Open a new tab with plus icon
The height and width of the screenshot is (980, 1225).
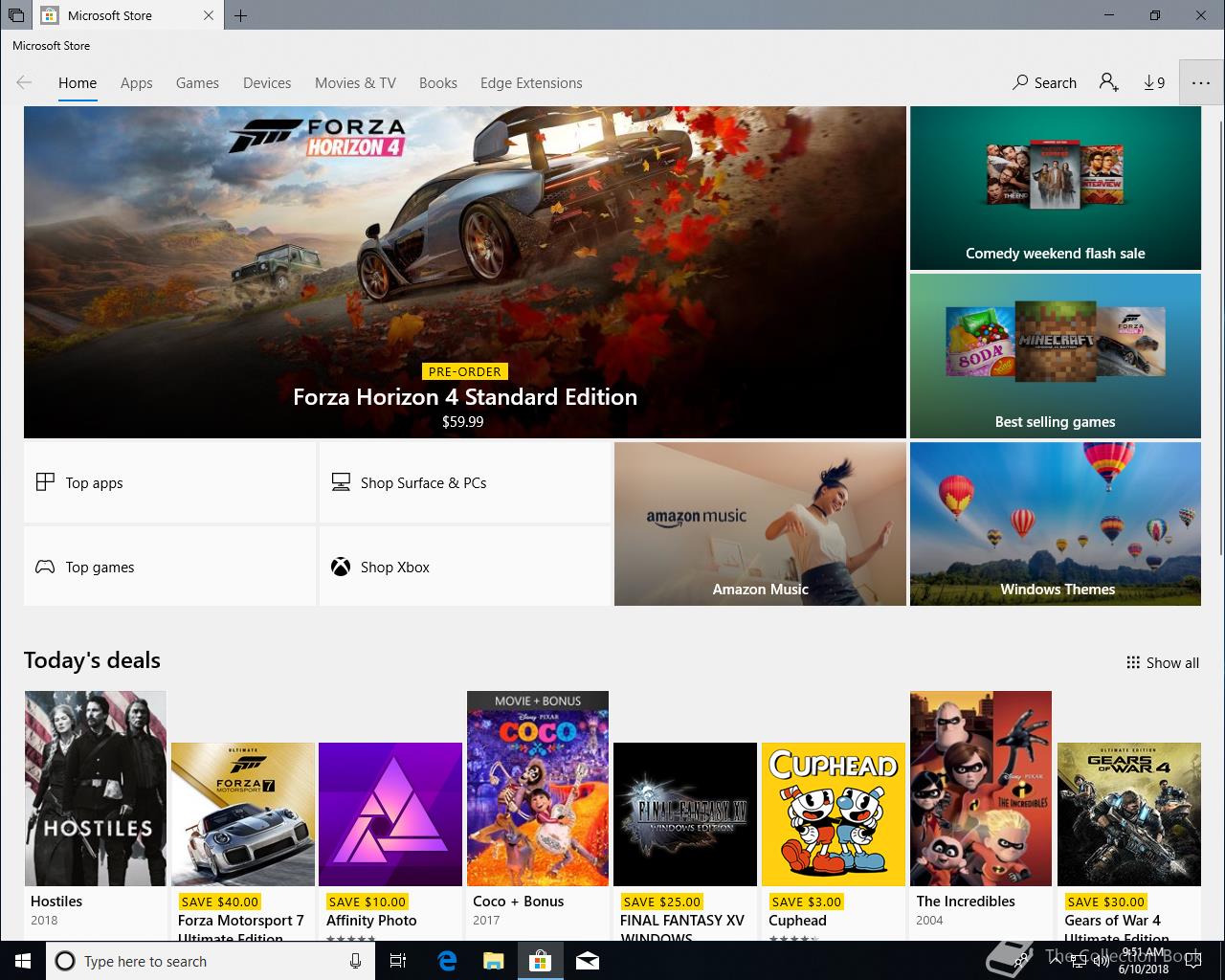pyautogui.click(x=240, y=15)
